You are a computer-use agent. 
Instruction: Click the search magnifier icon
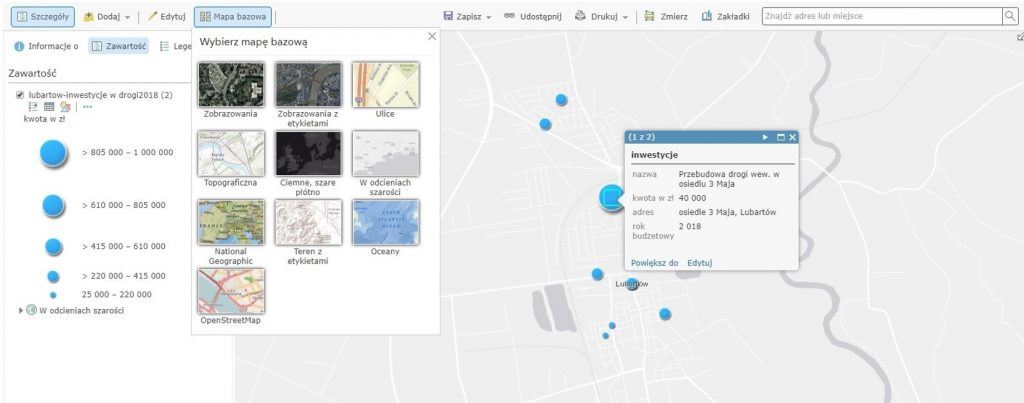coord(1010,16)
